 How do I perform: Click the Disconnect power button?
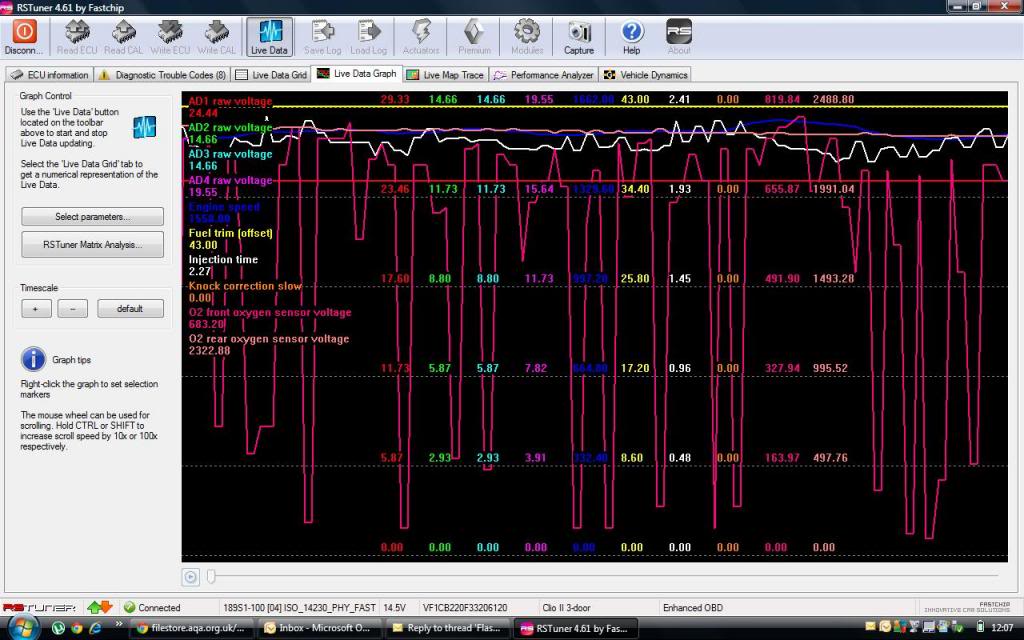pyautogui.click(x=24, y=37)
